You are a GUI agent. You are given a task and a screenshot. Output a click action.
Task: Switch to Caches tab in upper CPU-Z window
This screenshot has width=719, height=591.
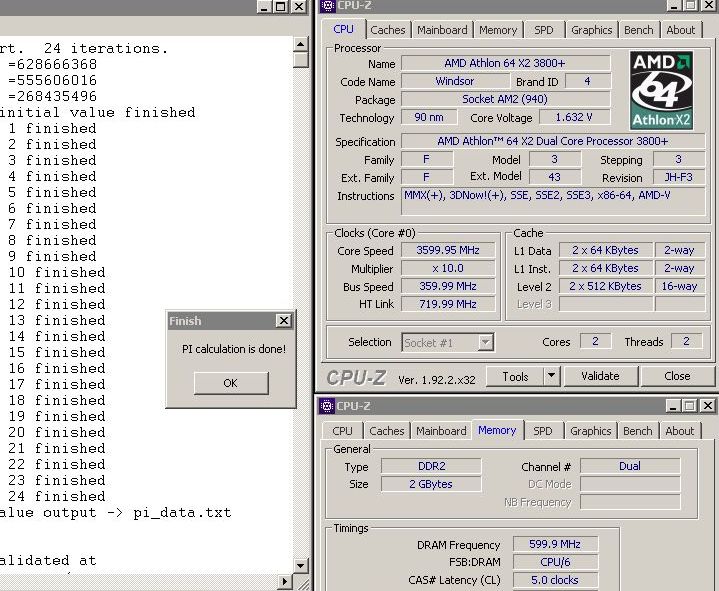[388, 30]
